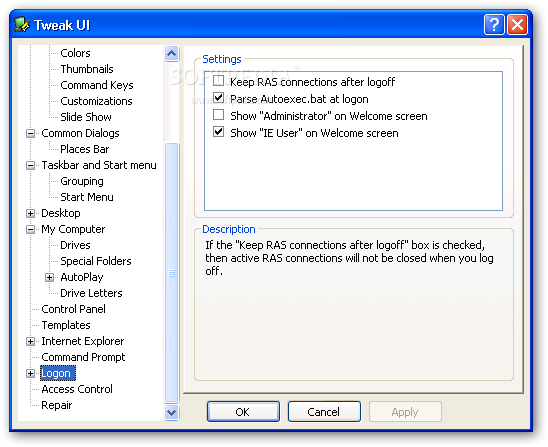The width and height of the screenshot is (548, 447).
Task: Expand the Internet Explorer tree node
Action: click(x=30, y=341)
